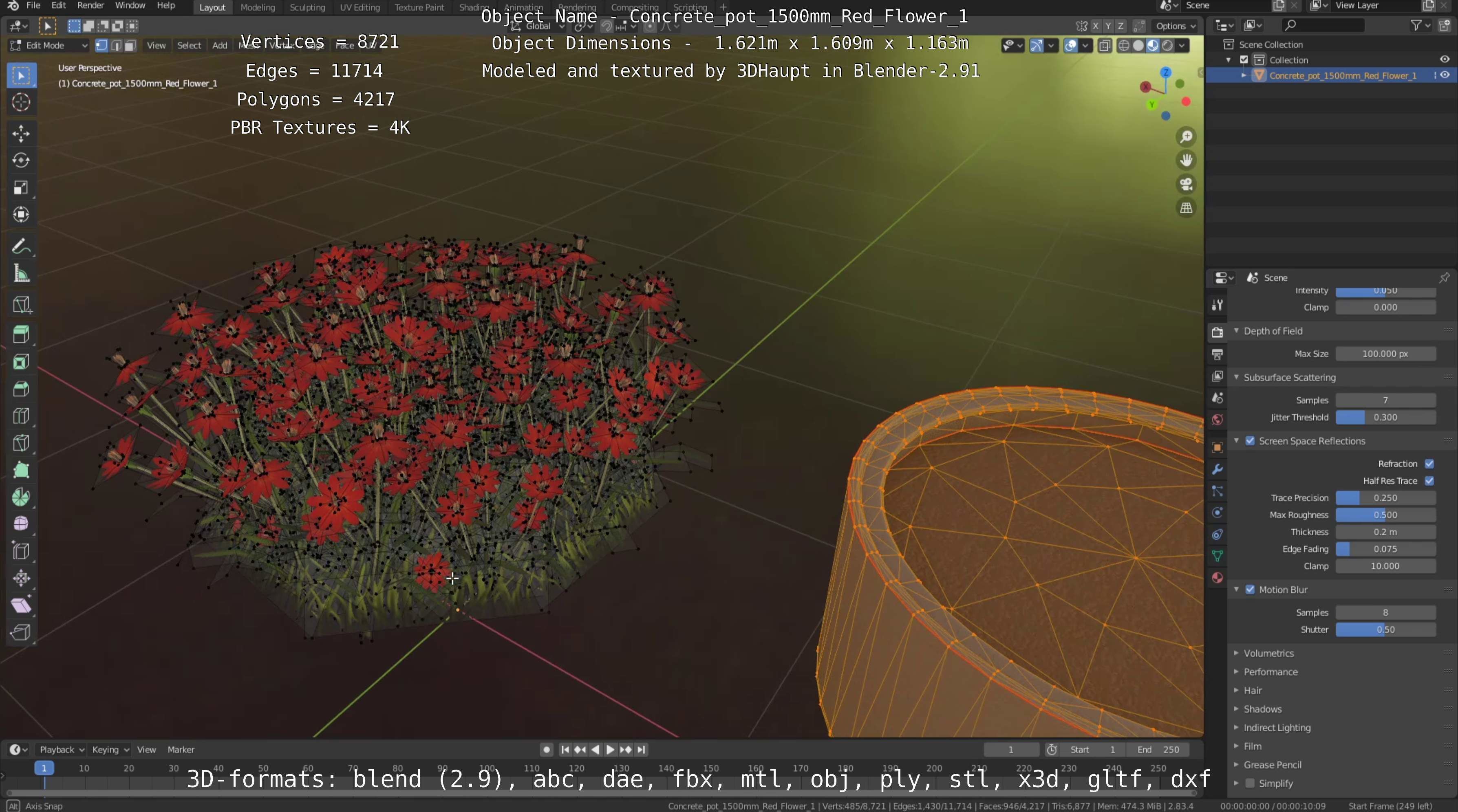The height and width of the screenshot is (812, 1458).
Task: Click the viewport zoom magnifier icon
Action: pyautogui.click(x=1186, y=137)
